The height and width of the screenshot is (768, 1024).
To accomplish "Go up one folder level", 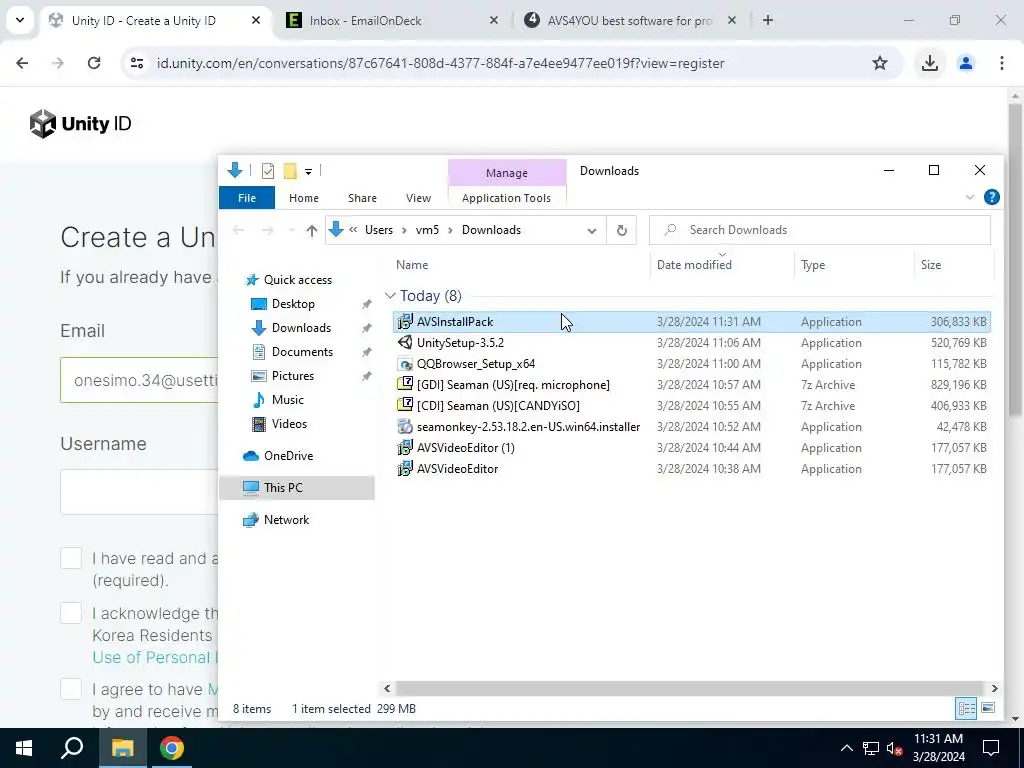I will coord(312,230).
